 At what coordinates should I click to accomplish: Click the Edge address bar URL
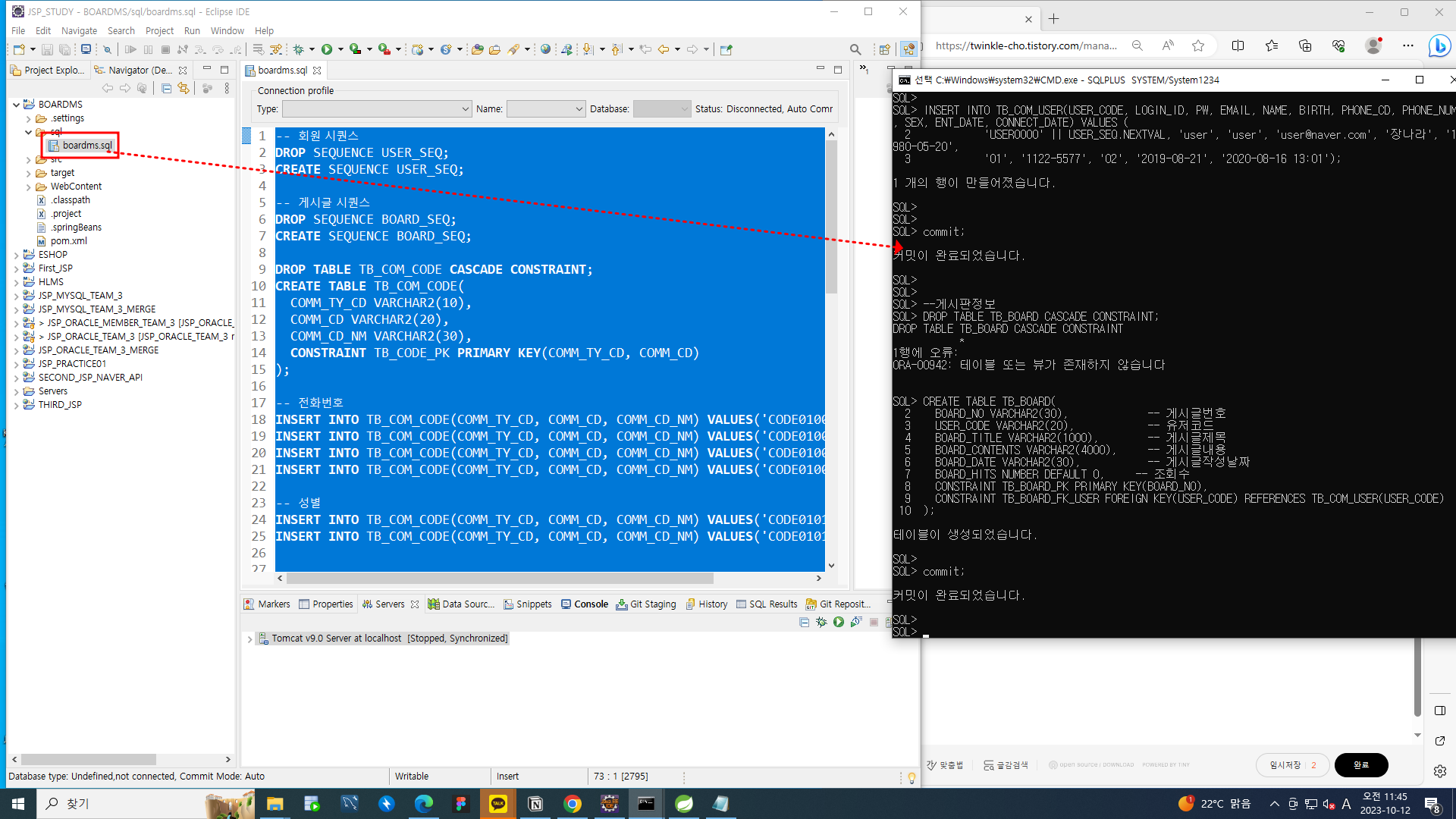point(1025,45)
